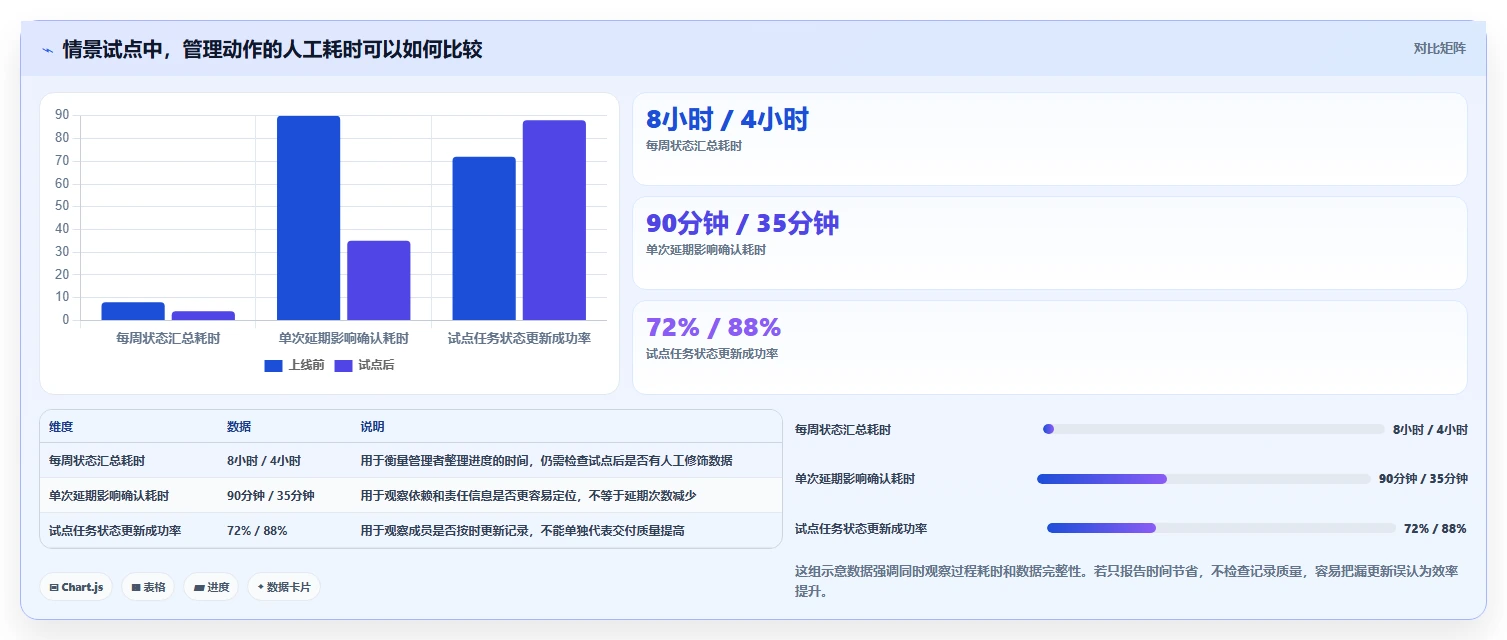The height and width of the screenshot is (640, 1507).
Task: Click table cell 单次延期影响确认耗时
Action: coord(109,496)
